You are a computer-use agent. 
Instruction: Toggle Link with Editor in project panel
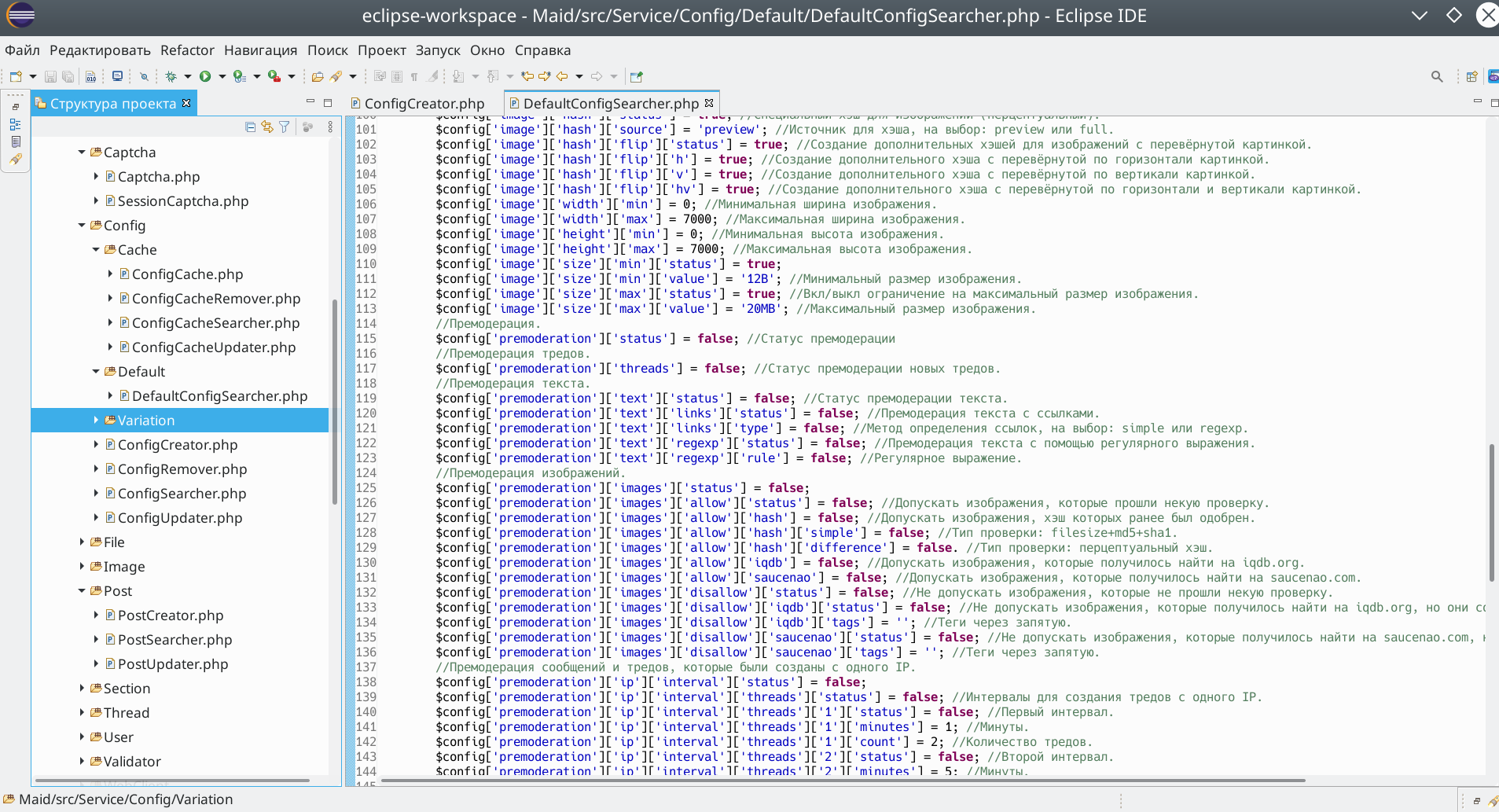pos(267,127)
